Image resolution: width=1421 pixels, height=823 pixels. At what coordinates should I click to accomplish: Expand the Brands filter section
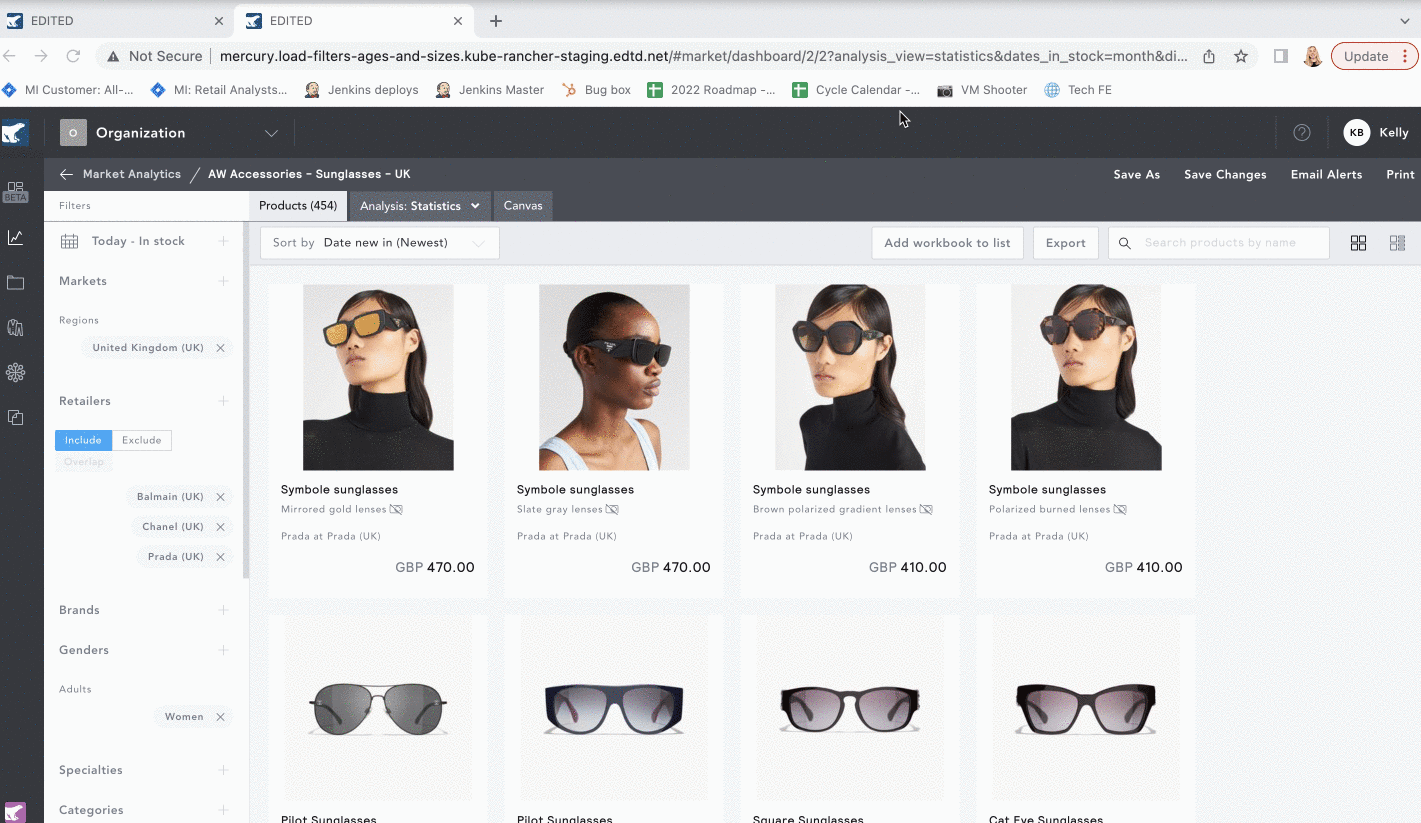223,610
